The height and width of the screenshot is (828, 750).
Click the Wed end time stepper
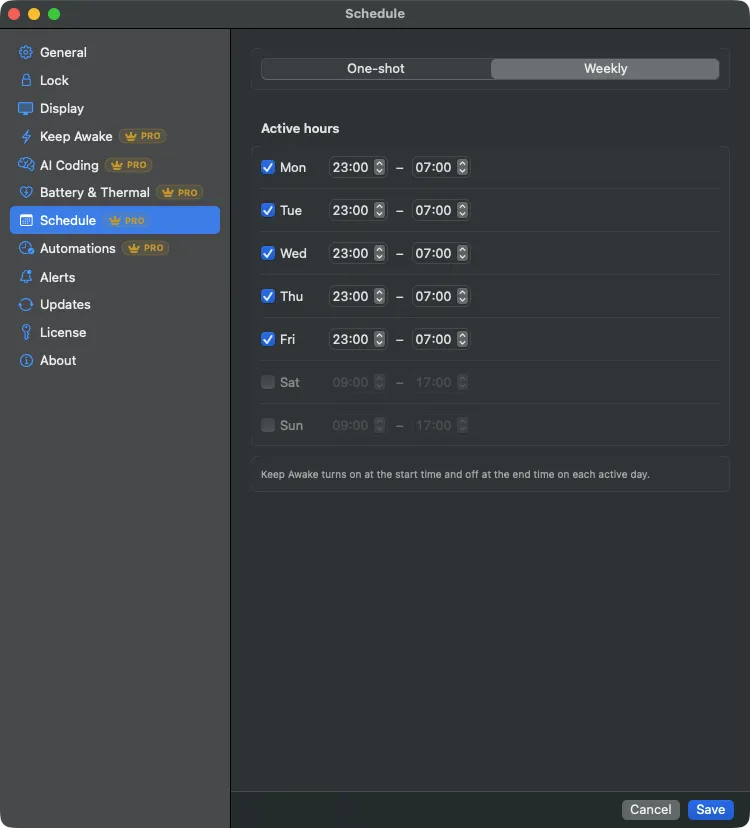(462, 253)
